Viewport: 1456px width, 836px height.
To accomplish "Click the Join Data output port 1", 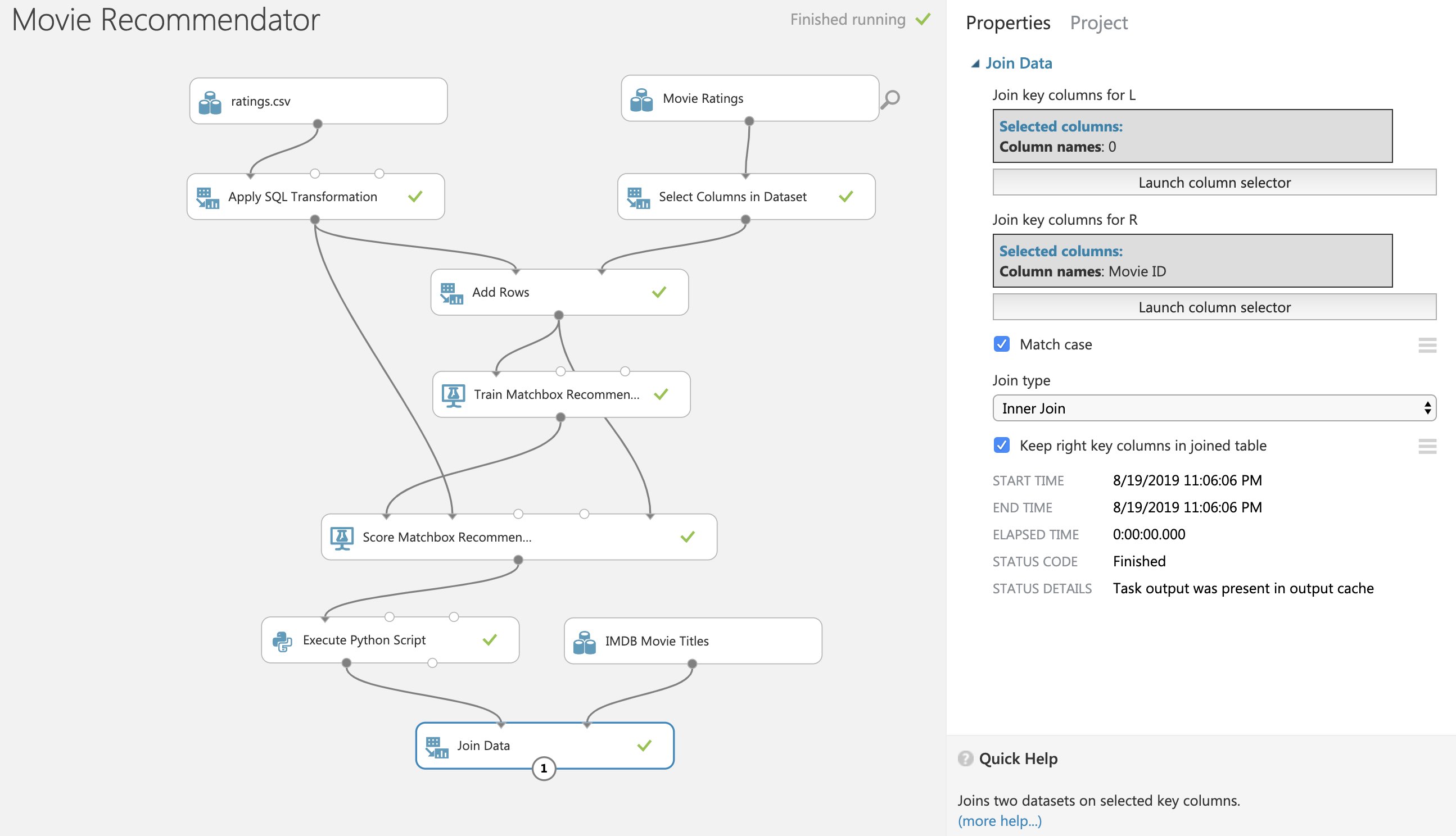I will click(544, 768).
